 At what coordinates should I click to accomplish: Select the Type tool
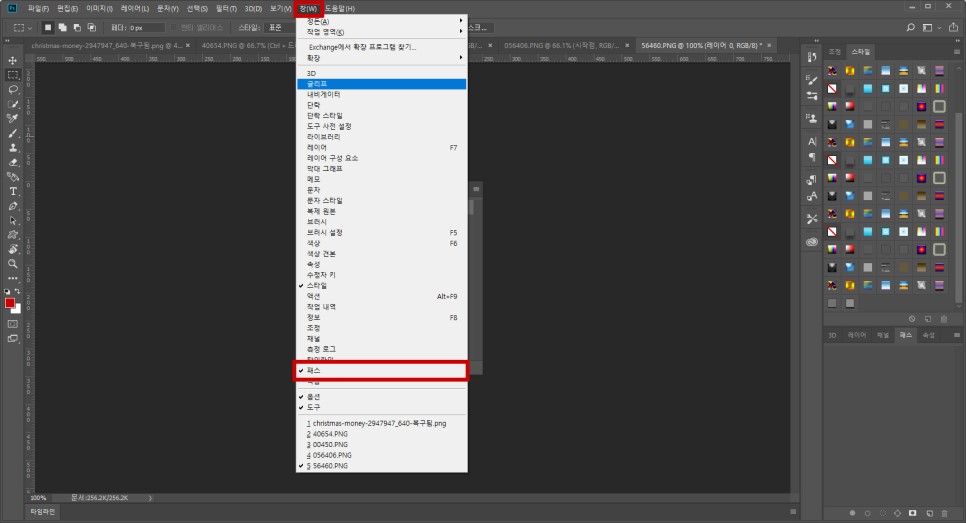click(x=12, y=192)
